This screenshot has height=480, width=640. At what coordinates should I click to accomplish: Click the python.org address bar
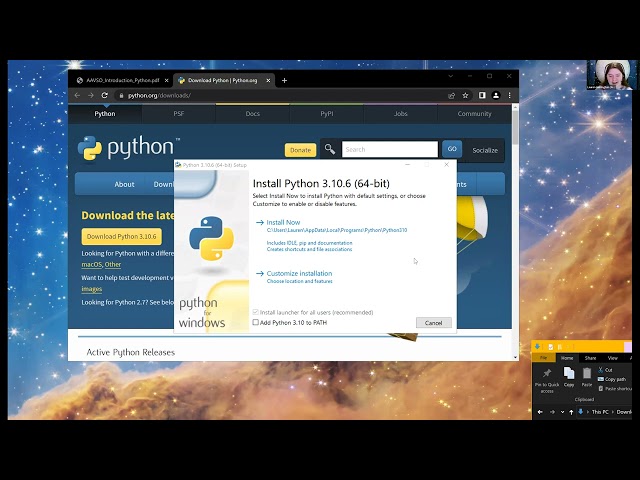click(282, 95)
